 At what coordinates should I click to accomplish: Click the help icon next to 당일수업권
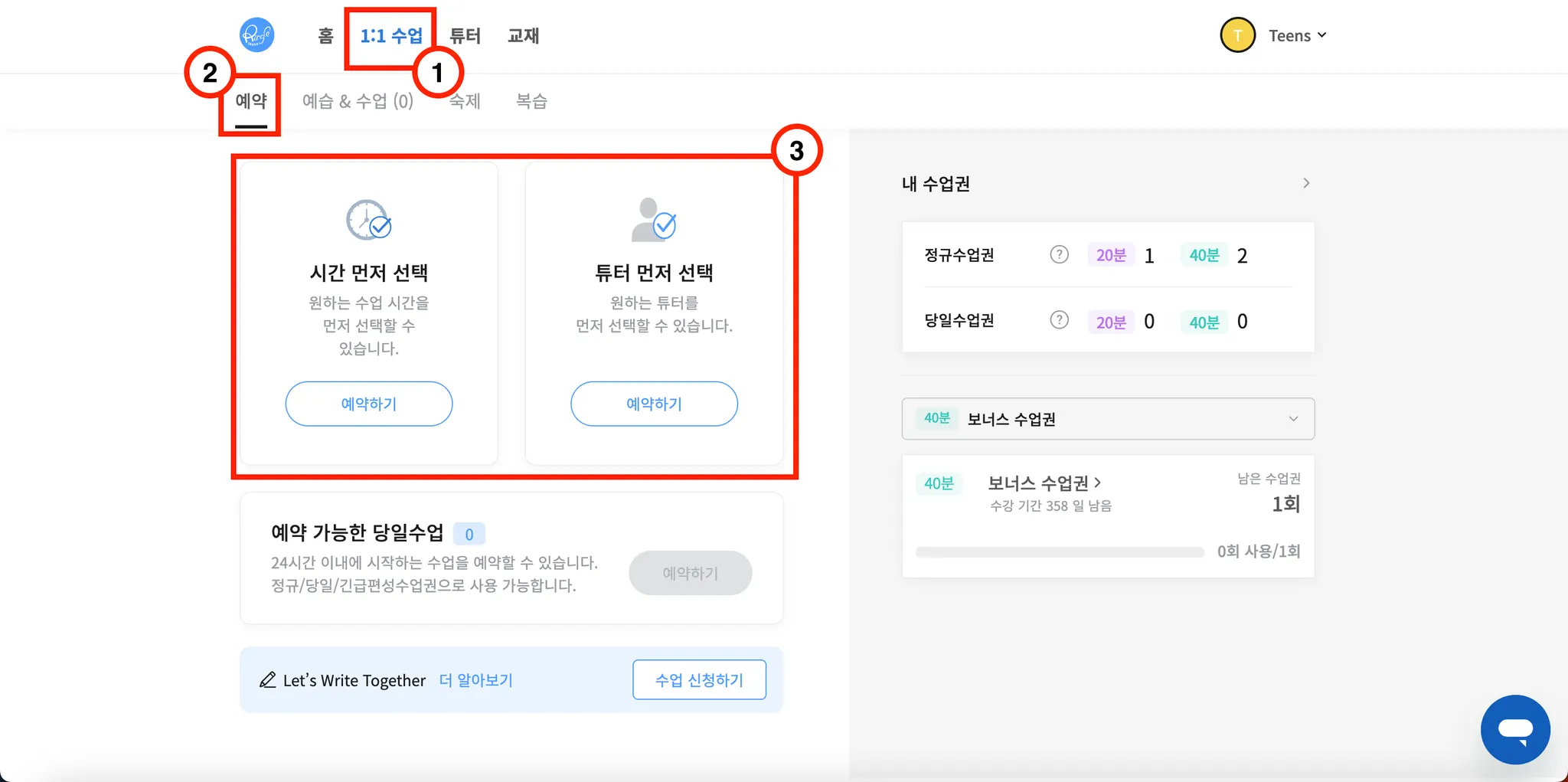pyautogui.click(x=1059, y=320)
